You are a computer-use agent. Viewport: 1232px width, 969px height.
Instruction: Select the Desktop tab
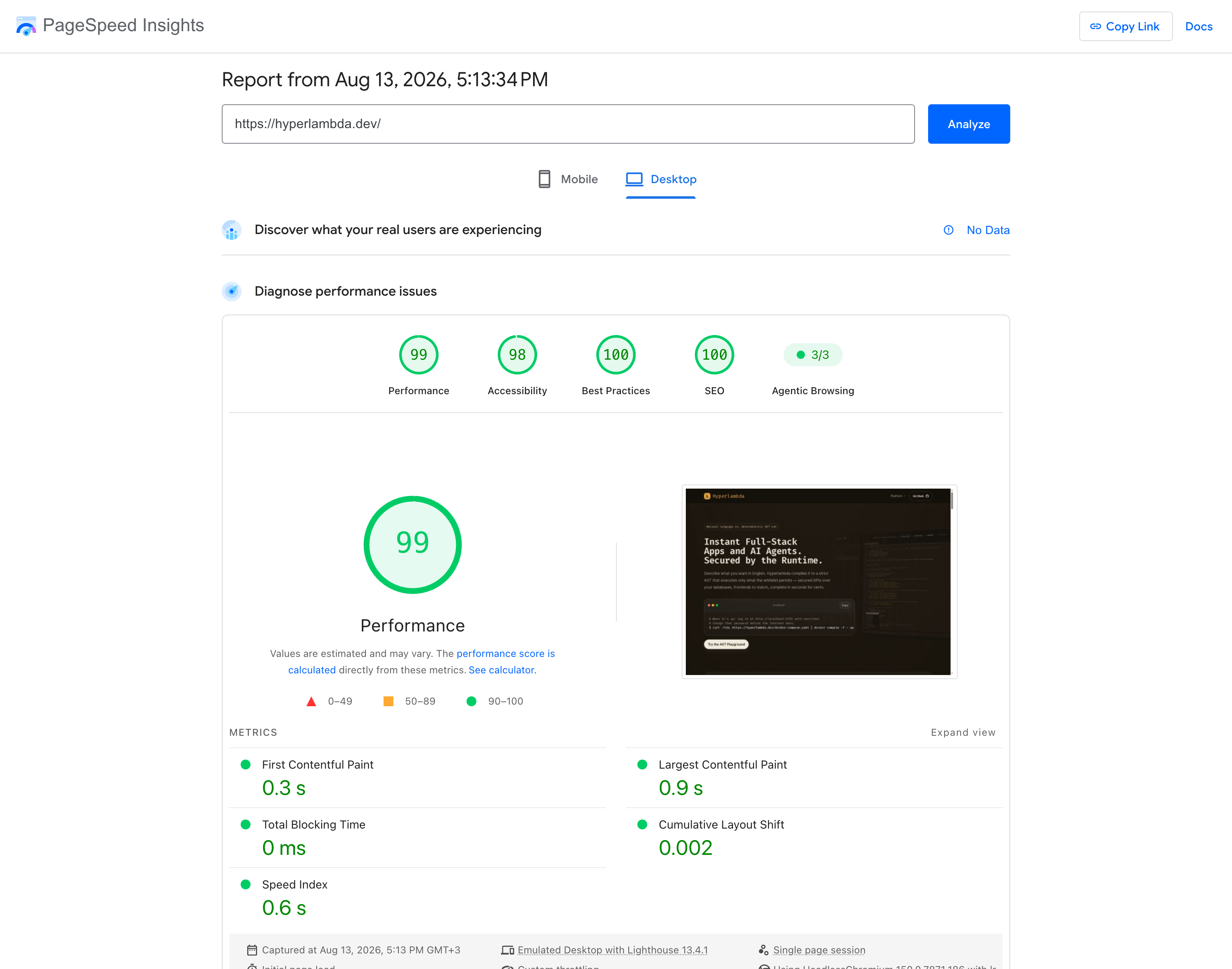pos(660,179)
